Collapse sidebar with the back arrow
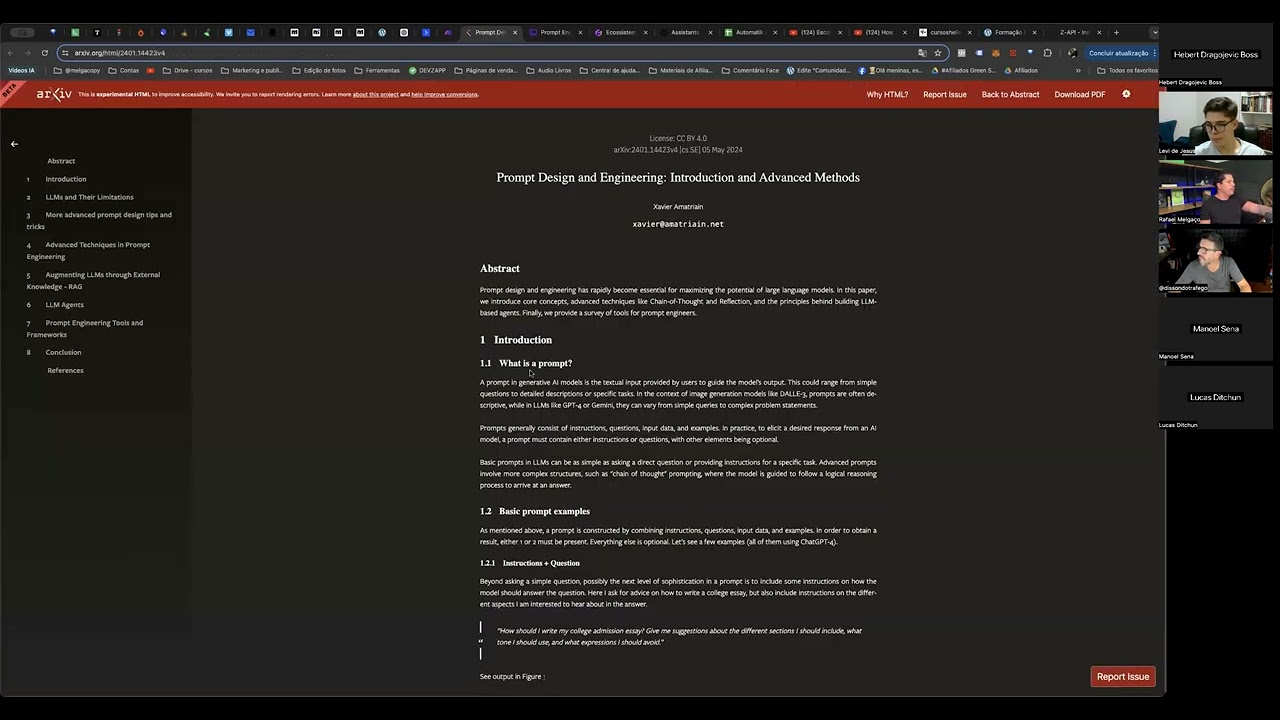Viewport: 1280px width, 720px height. (x=14, y=144)
